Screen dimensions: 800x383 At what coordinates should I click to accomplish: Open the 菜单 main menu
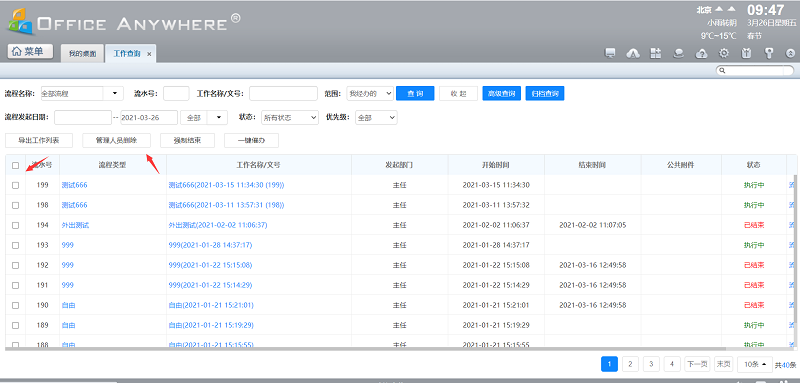(x=30, y=52)
